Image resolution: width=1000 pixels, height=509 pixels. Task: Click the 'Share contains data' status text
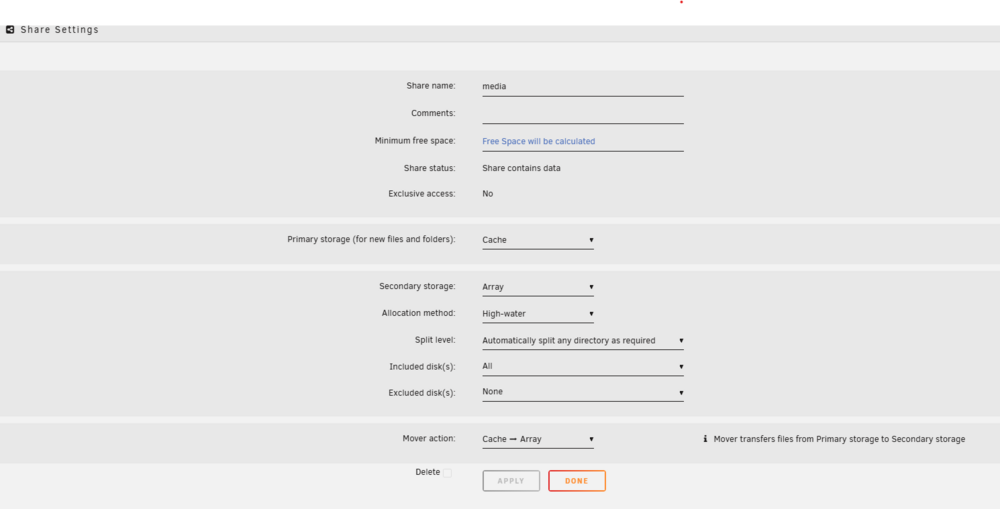[521, 168]
